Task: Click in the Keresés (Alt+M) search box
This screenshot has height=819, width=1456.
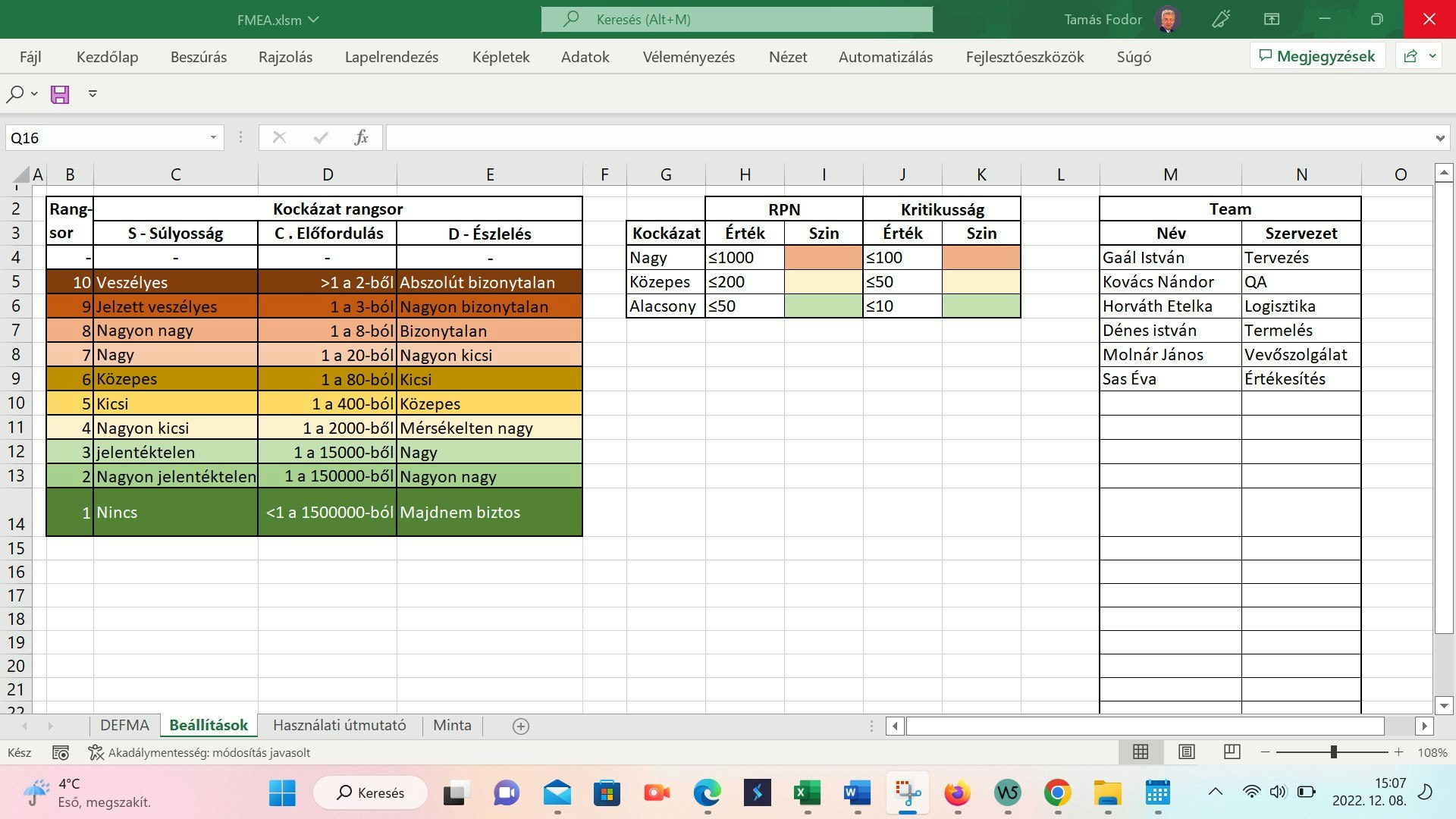Action: 737,20
